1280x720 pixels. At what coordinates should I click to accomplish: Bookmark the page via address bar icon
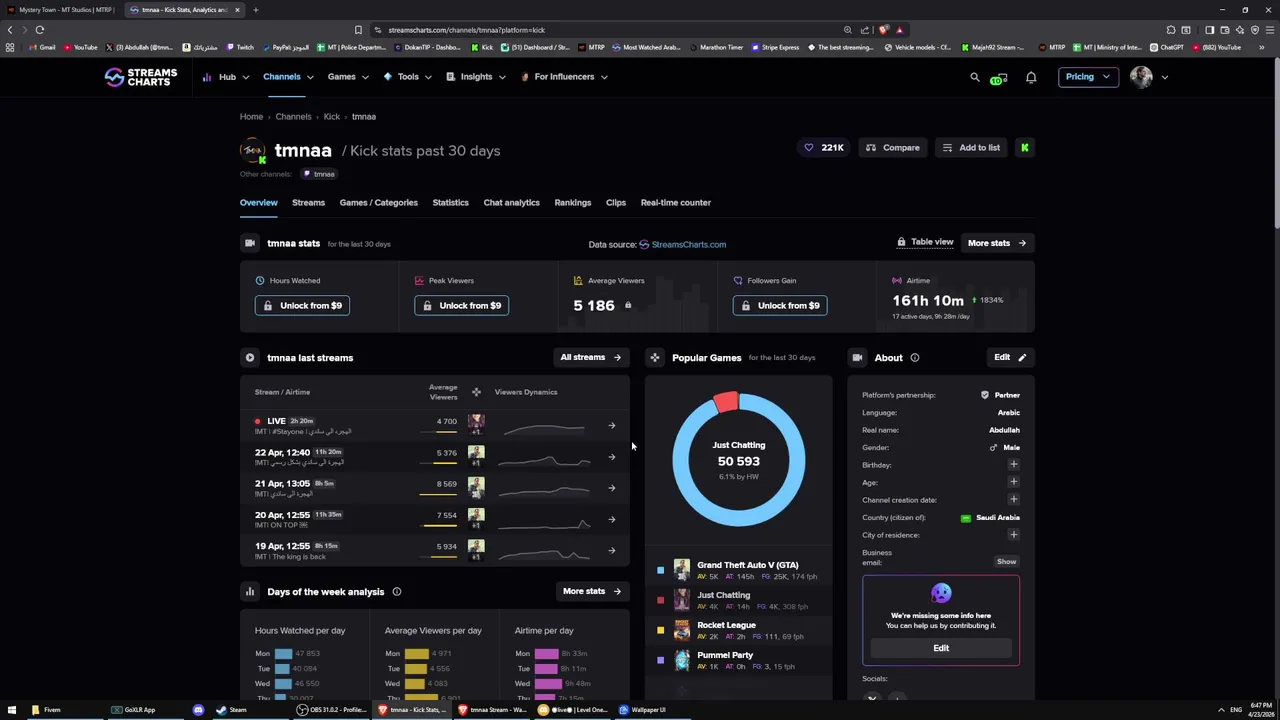[x=358, y=30]
